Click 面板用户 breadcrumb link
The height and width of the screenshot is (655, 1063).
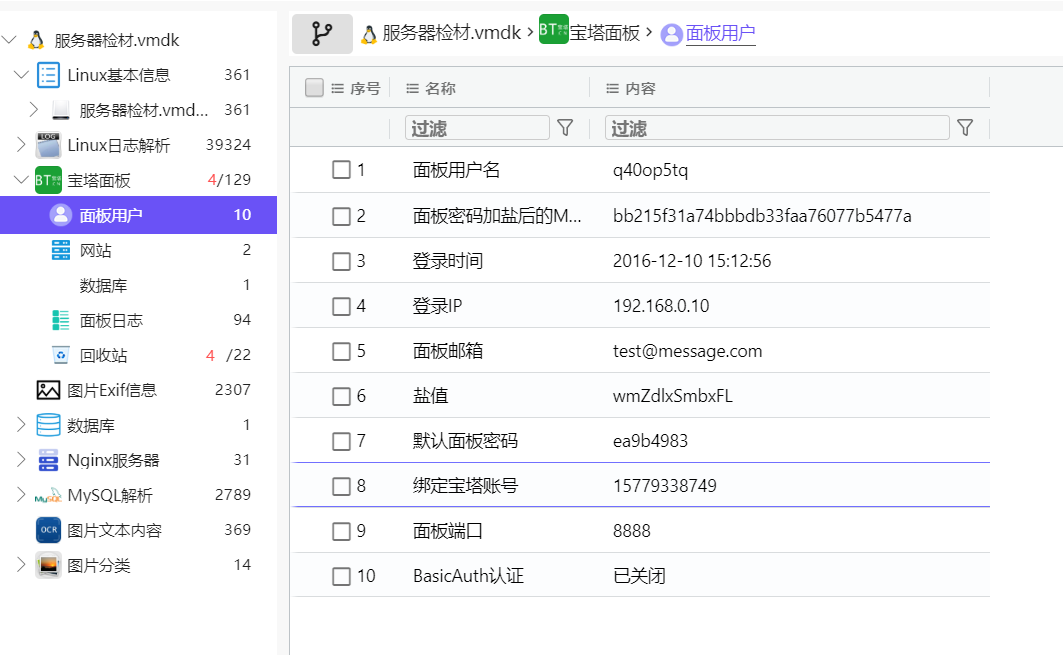tap(721, 33)
